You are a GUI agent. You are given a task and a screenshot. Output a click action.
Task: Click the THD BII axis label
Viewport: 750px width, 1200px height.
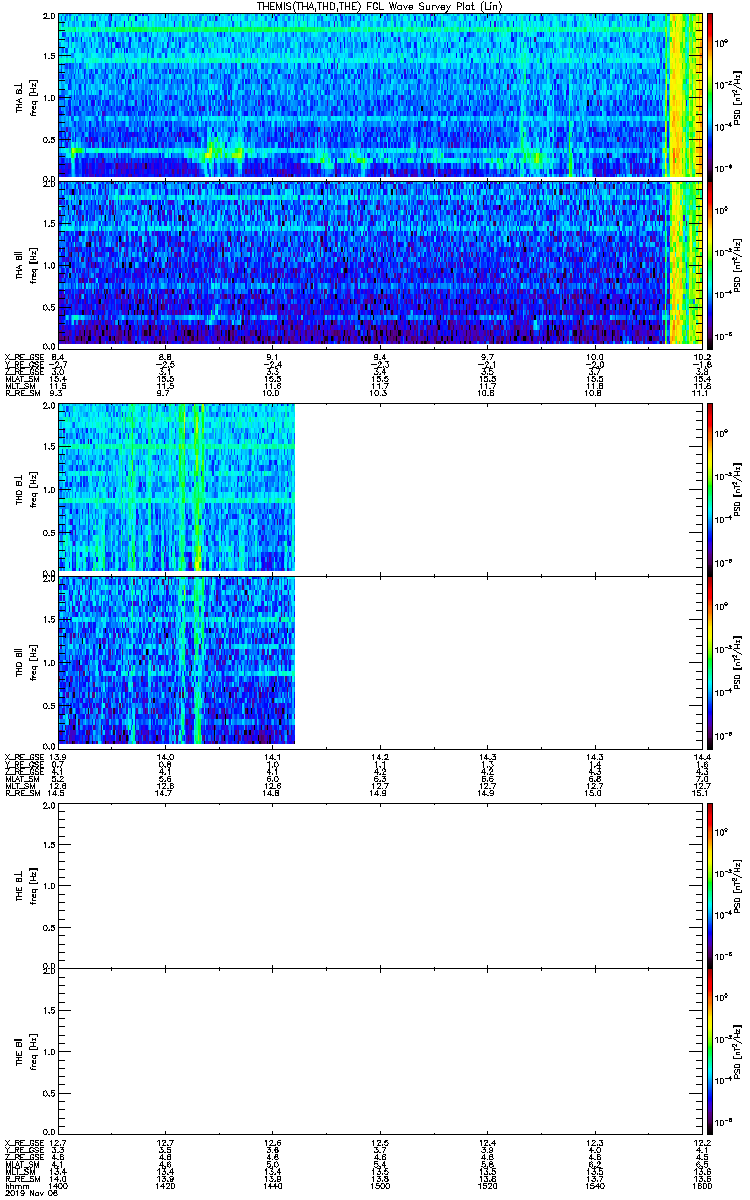(20, 662)
